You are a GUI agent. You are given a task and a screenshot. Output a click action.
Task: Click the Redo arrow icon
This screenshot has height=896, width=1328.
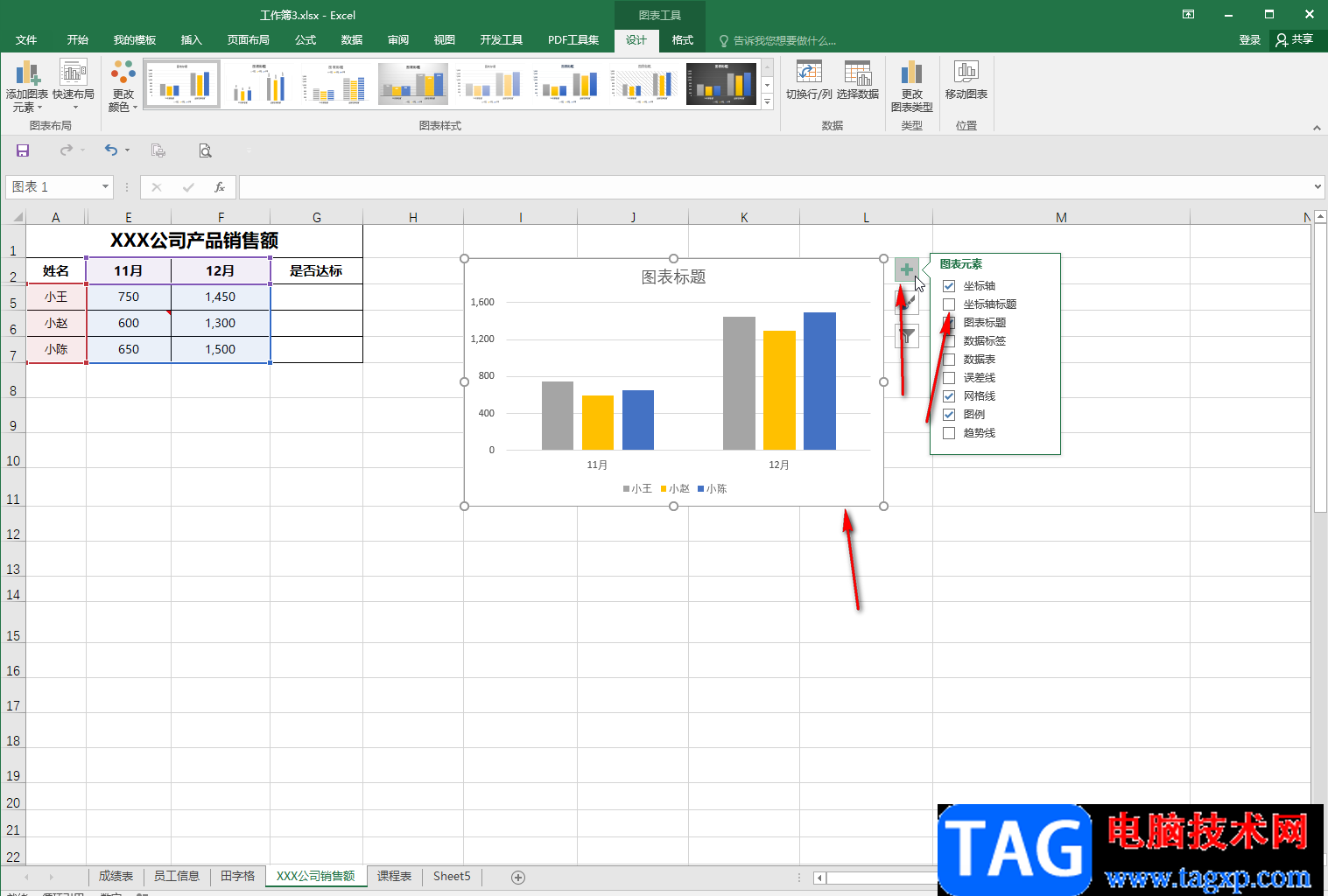point(67,150)
